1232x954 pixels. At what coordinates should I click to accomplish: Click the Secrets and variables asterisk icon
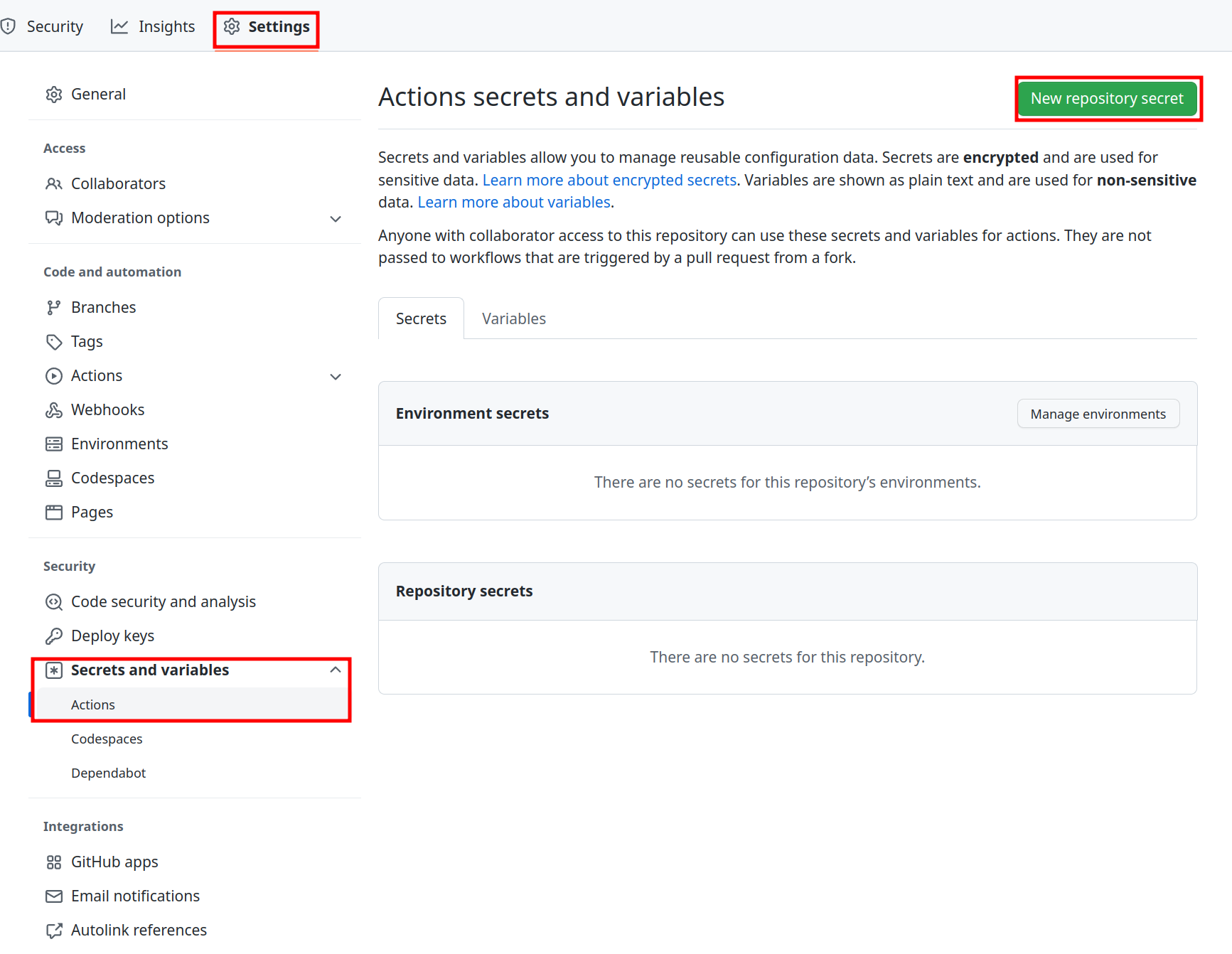coord(54,670)
